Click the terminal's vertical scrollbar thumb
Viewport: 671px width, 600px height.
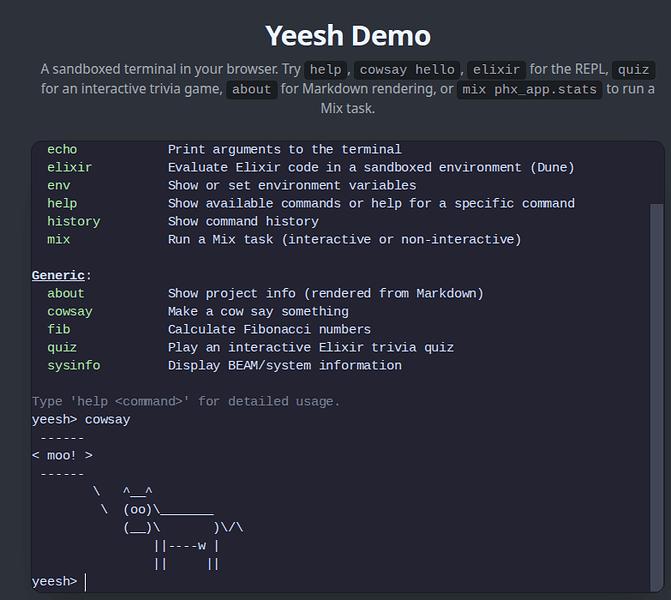coord(656,397)
